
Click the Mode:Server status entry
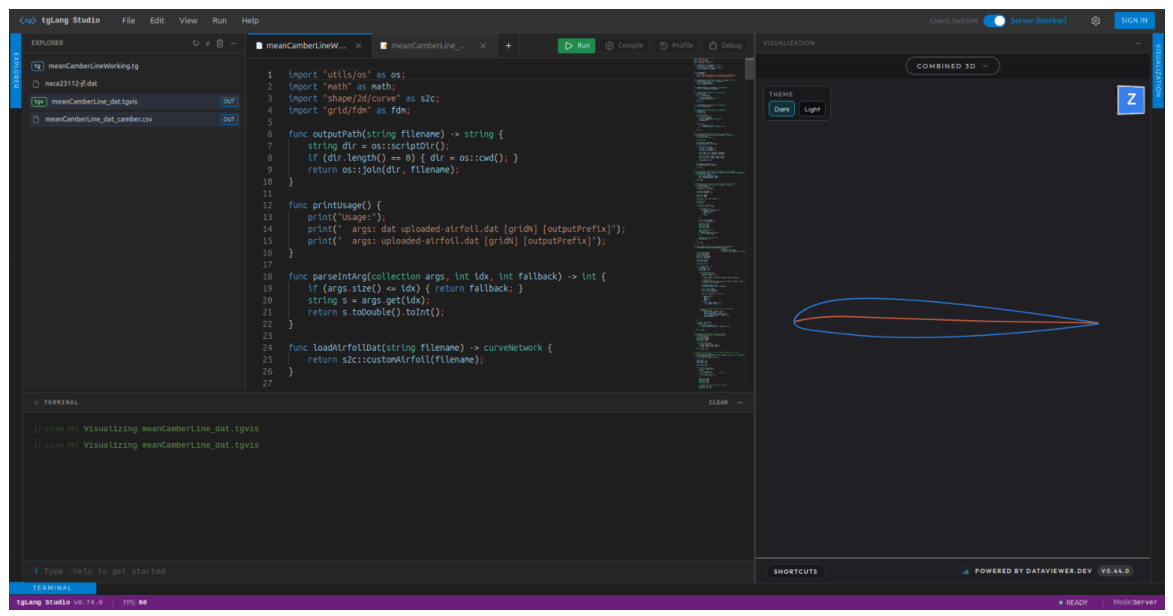(x=1135, y=603)
